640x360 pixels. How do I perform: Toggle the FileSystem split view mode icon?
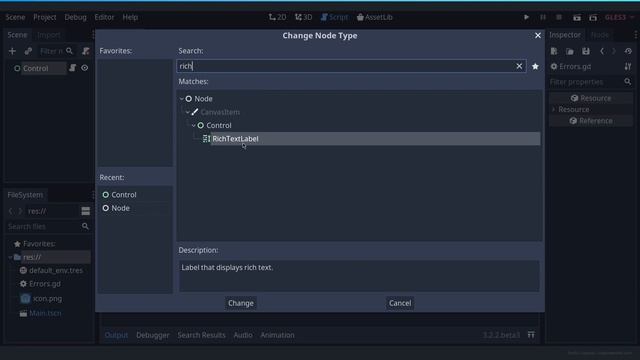pyautogui.click(x=85, y=211)
